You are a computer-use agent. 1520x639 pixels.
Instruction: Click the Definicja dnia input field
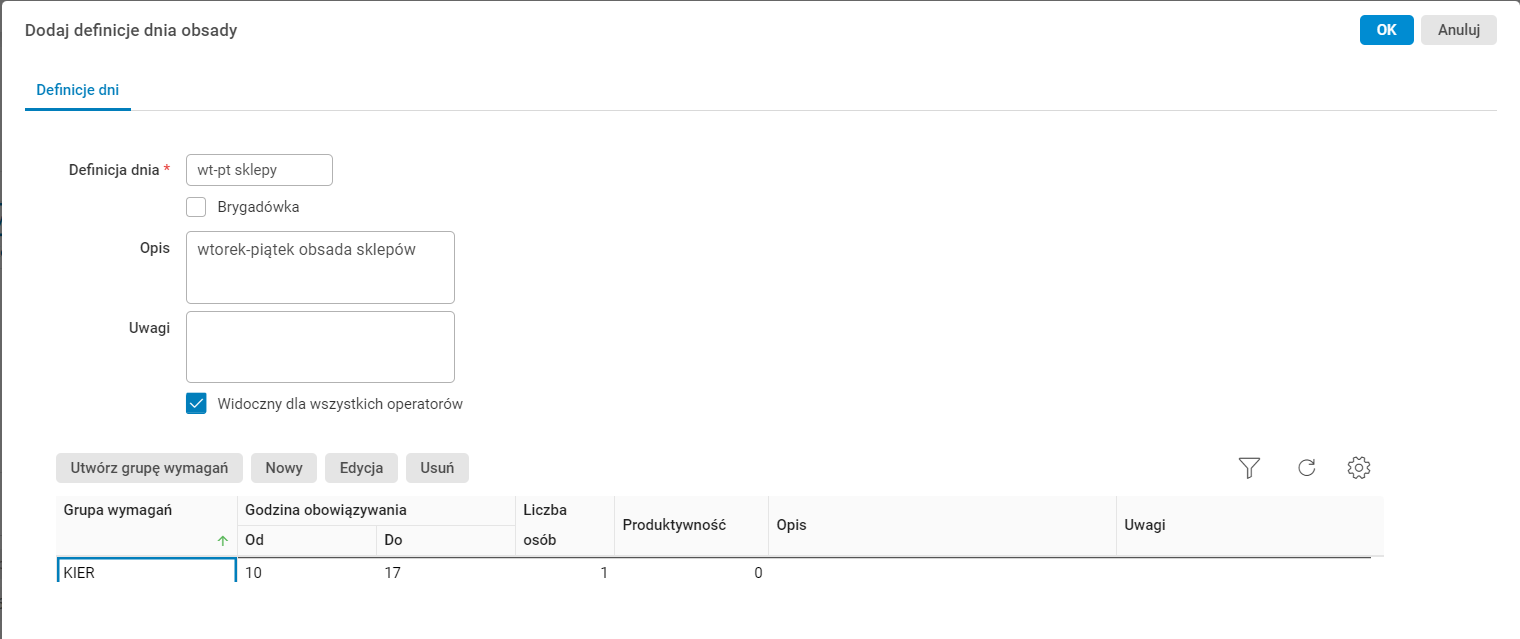[x=259, y=170]
